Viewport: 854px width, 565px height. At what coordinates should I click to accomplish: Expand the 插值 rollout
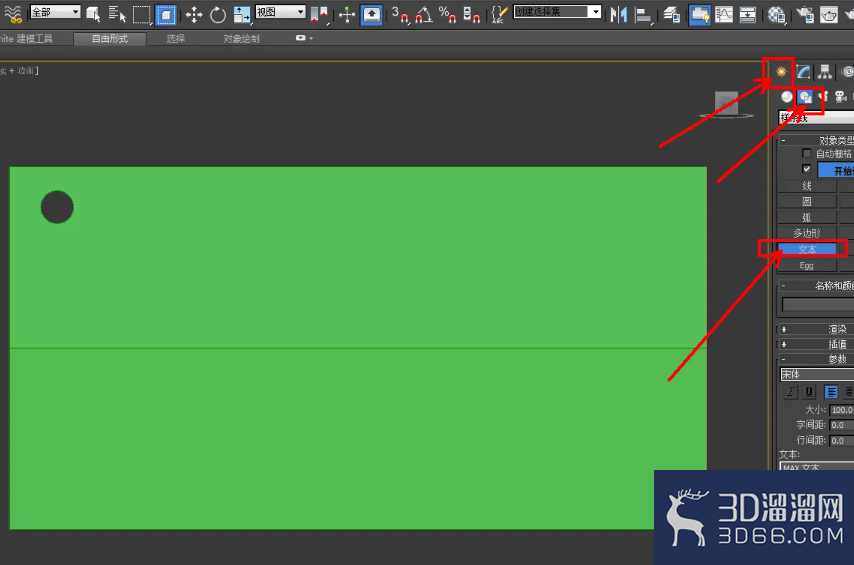point(816,344)
